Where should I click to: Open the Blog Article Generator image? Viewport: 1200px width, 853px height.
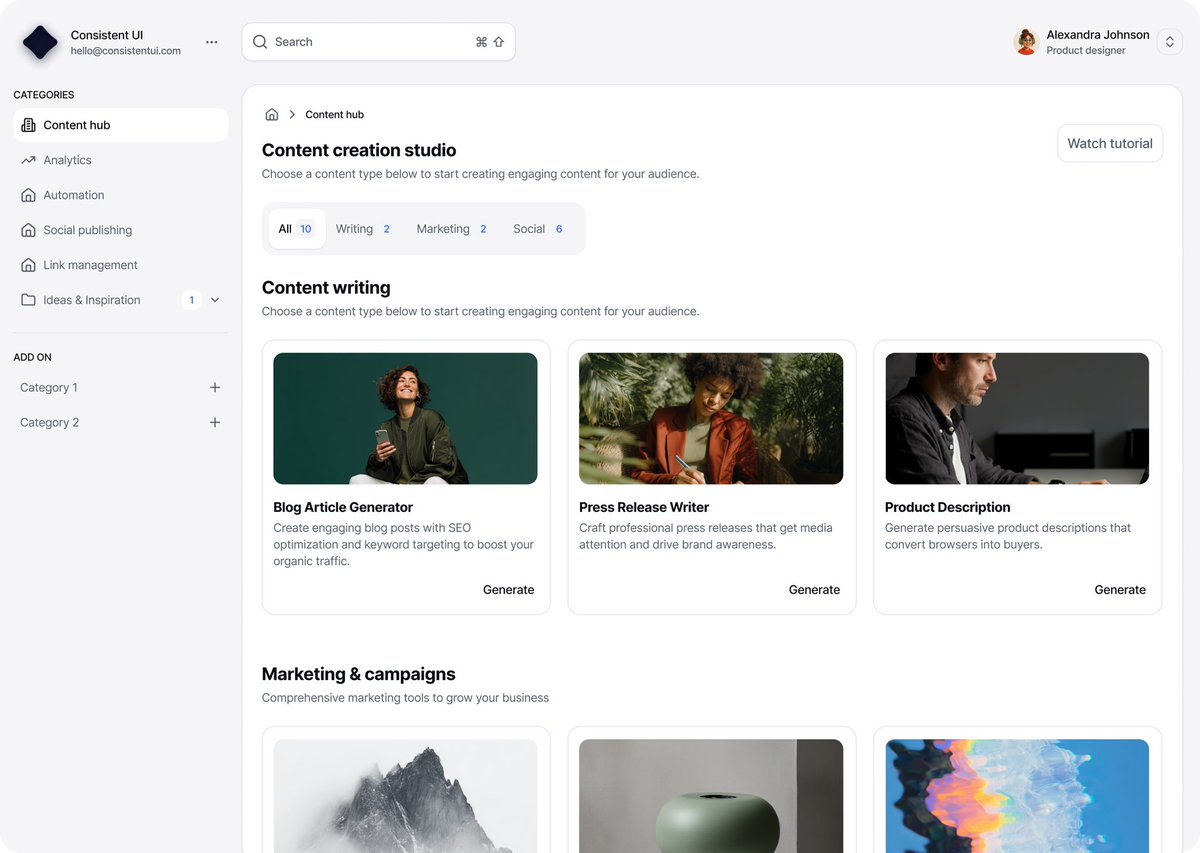coord(405,419)
